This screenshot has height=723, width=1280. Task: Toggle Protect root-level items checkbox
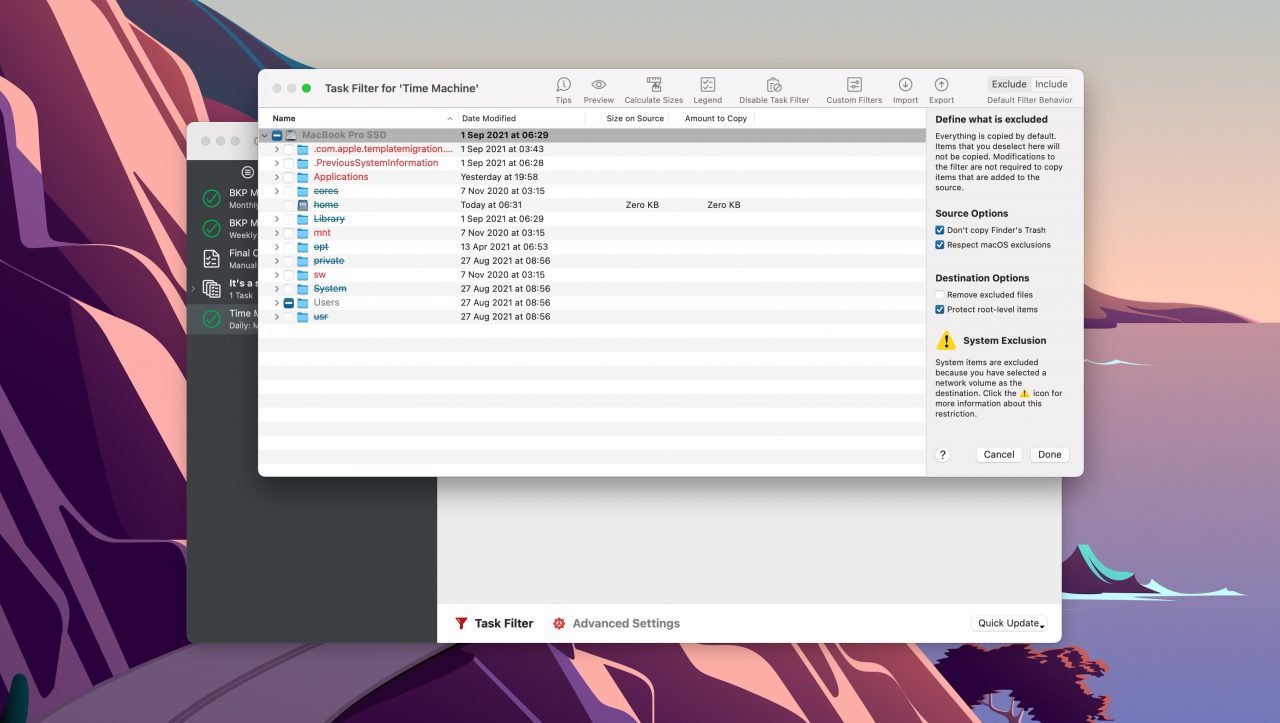tap(940, 310)
